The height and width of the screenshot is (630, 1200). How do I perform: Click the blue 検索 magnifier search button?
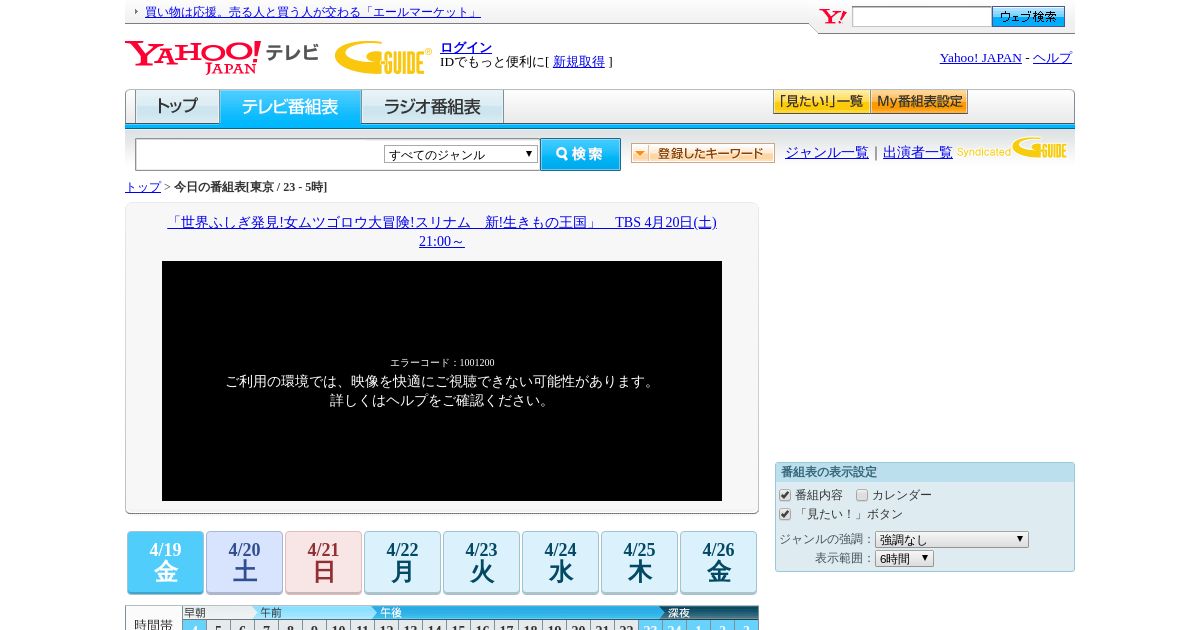point(580,154)
